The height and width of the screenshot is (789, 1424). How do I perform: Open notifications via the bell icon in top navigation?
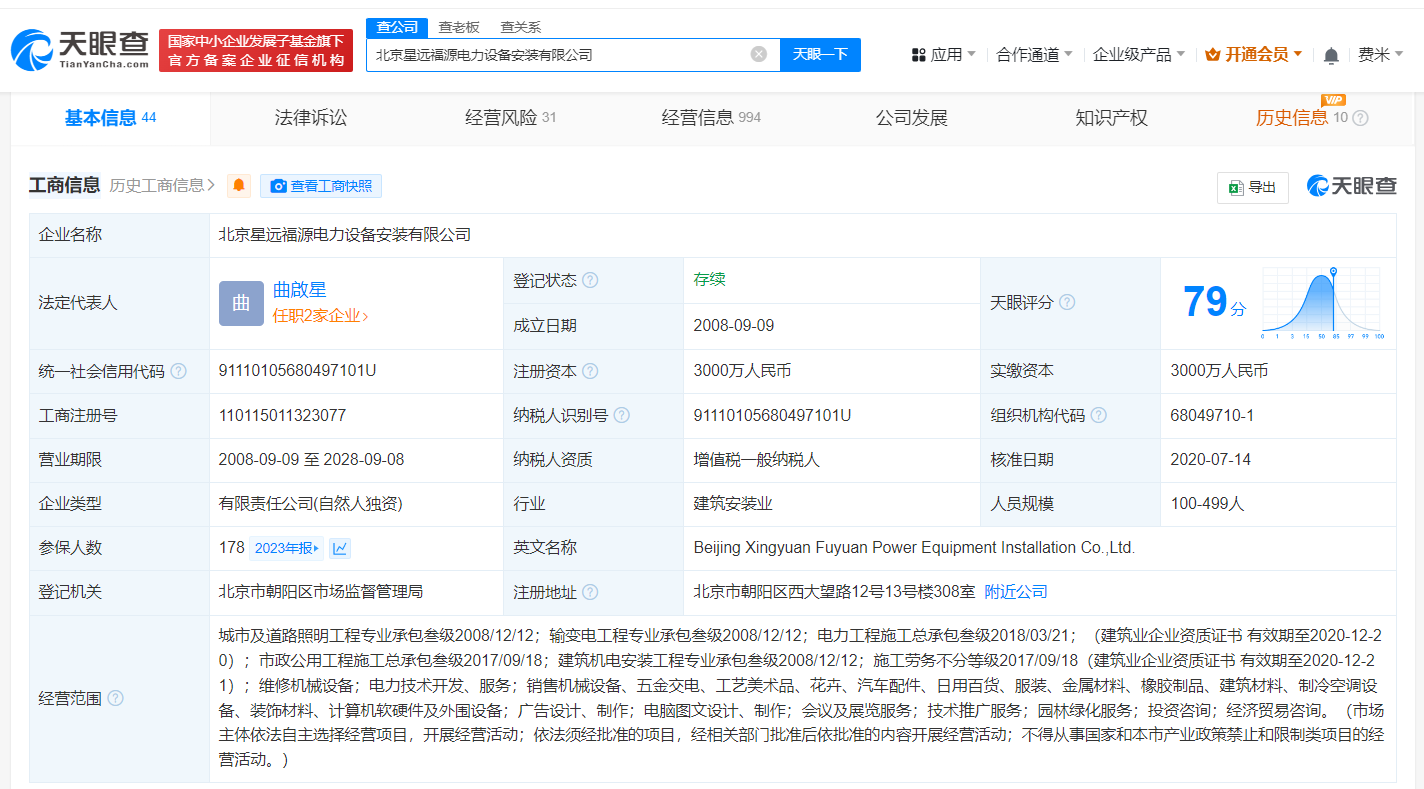tap(1331, 54)
